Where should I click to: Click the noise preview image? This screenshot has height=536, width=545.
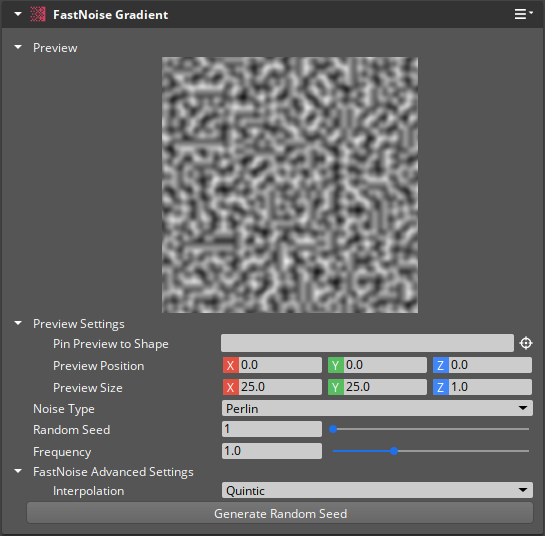tap(290, 185)
